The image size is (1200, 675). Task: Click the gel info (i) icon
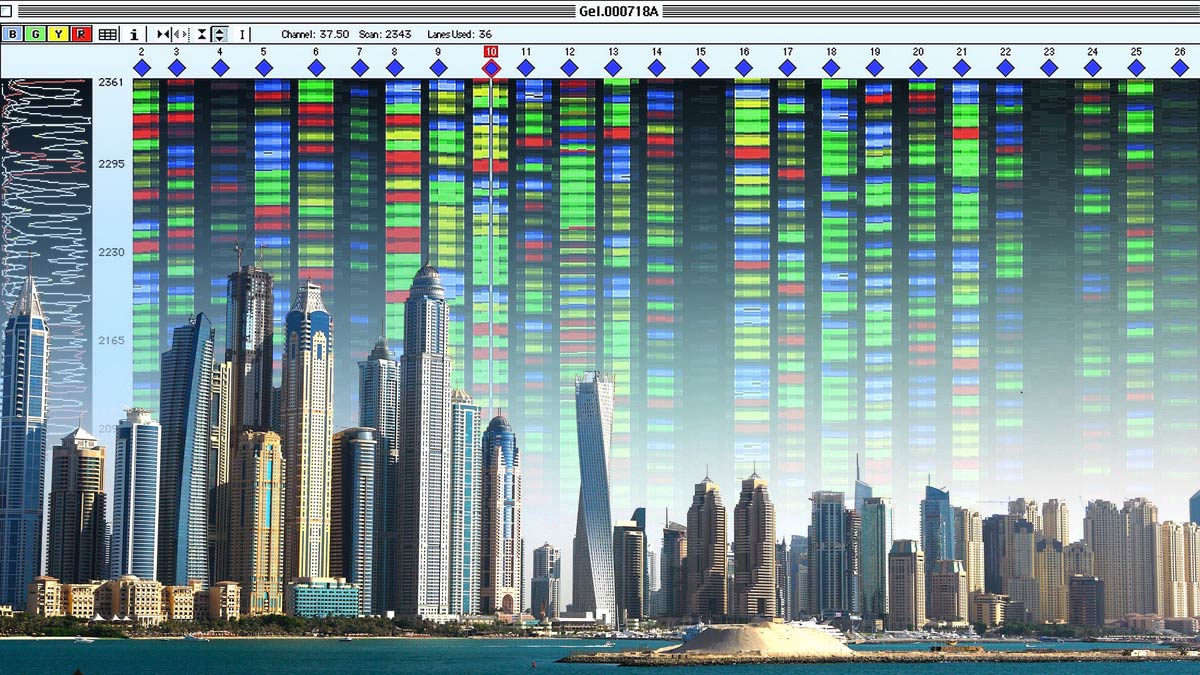[134, 34]
